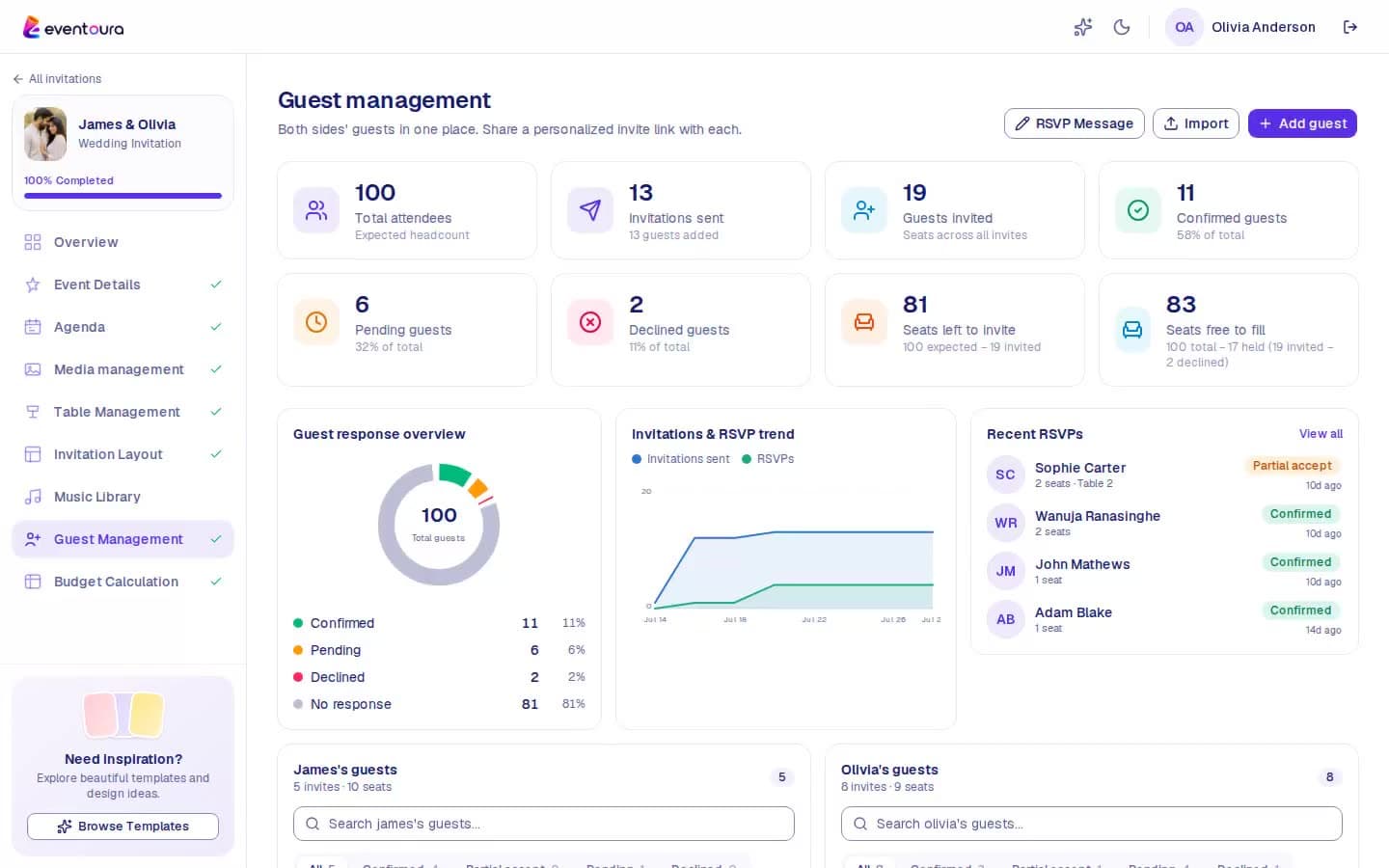
Task: Open the Import button
Action: [x=1196, y=123]
